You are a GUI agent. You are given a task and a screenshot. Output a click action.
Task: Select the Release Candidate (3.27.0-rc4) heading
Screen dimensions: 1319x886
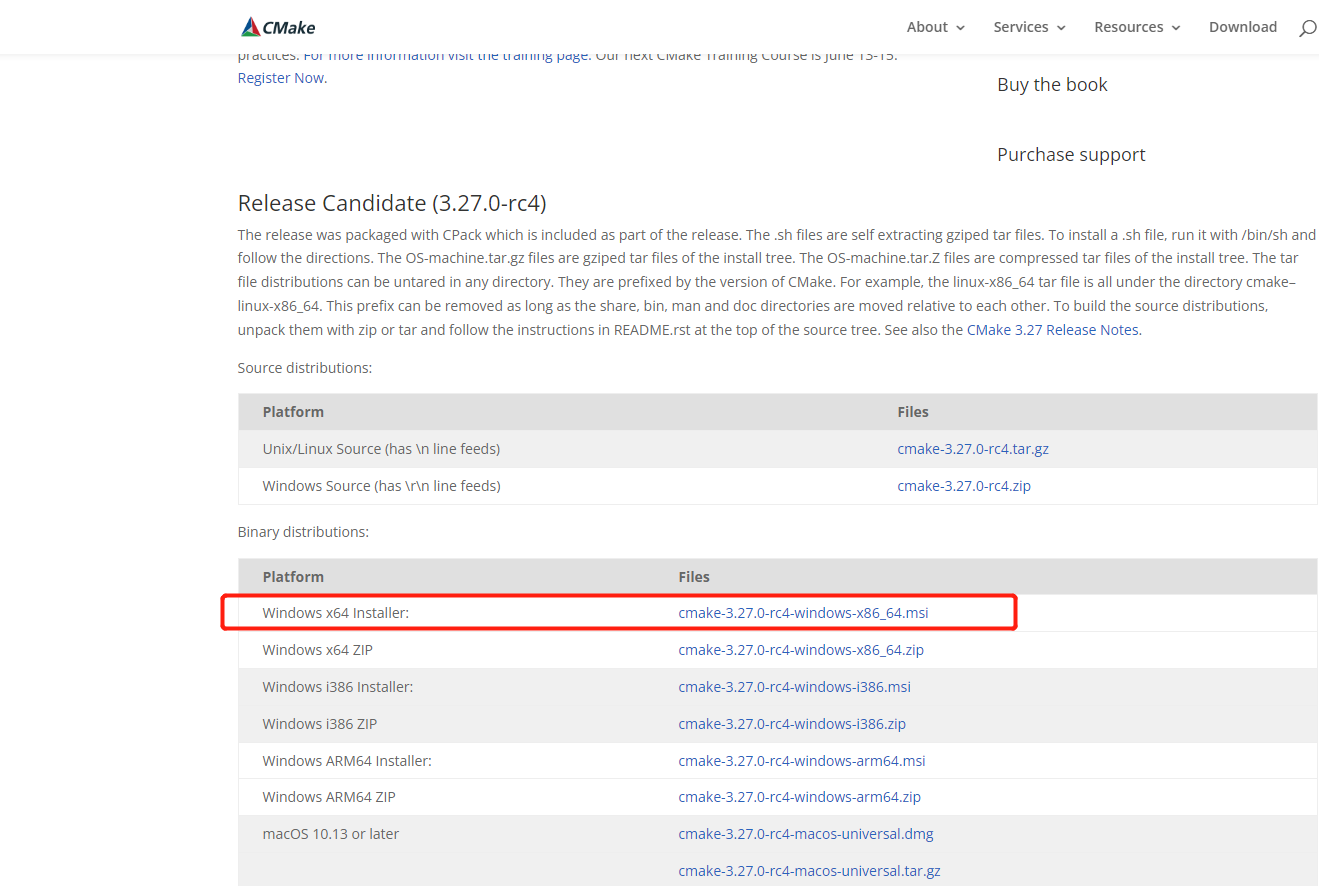tap(392, 204)
